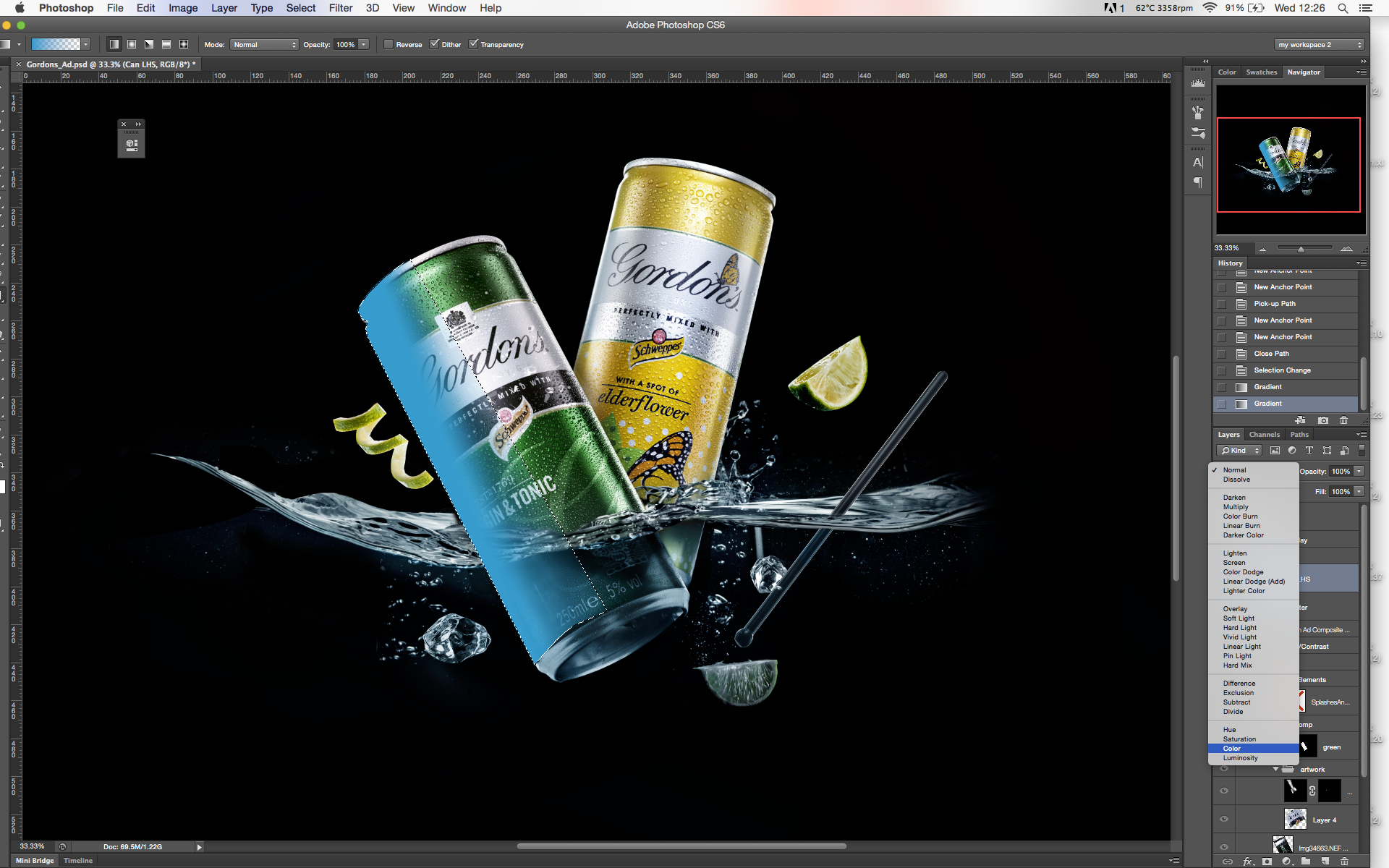Create a new layer icon

point(1325,861)
